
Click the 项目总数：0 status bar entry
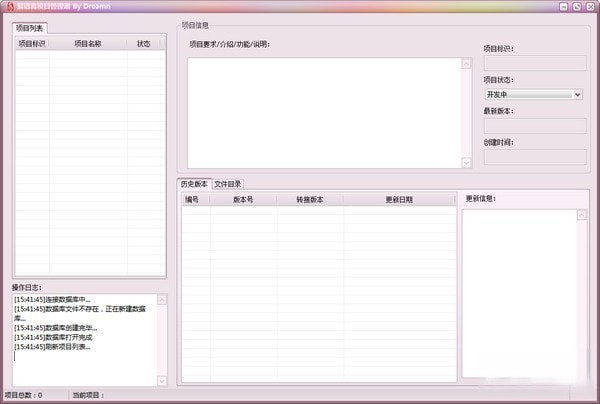pyautogui.click(x=23, y=395)
